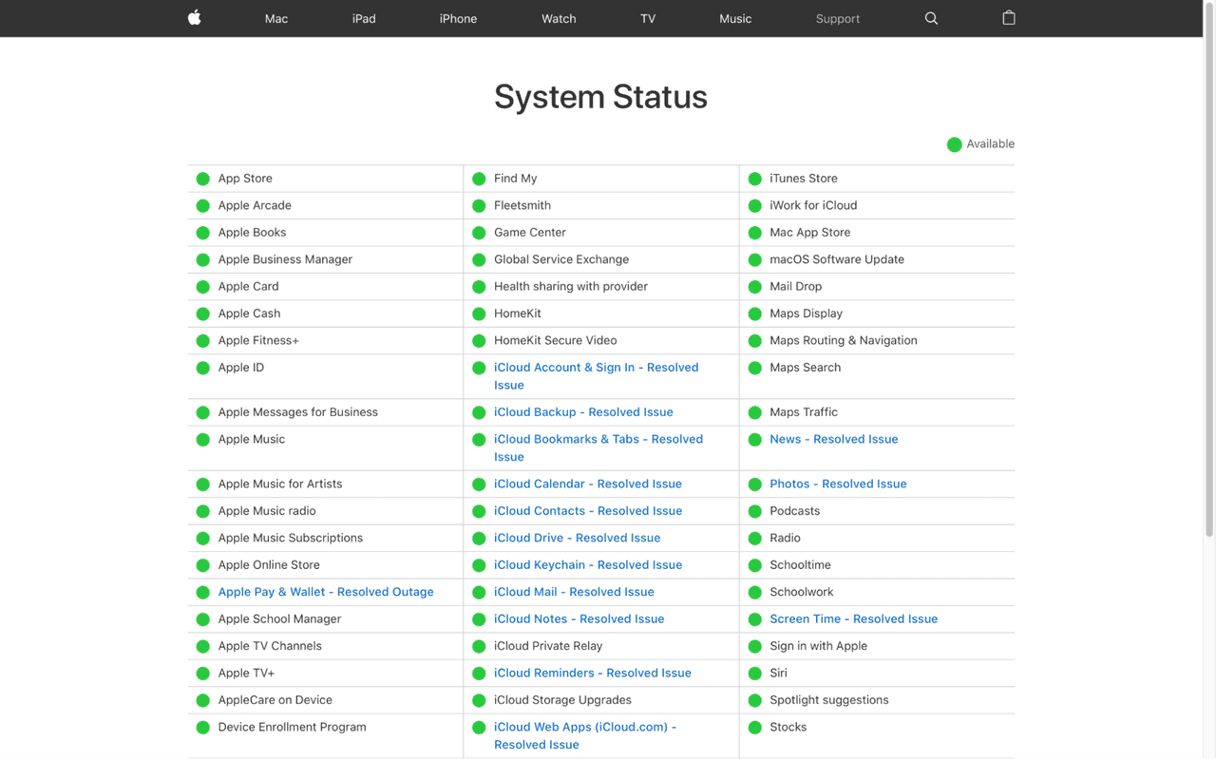Click the Apple logo icon
Screen dimensions: 1216x760
coord(194,18)
